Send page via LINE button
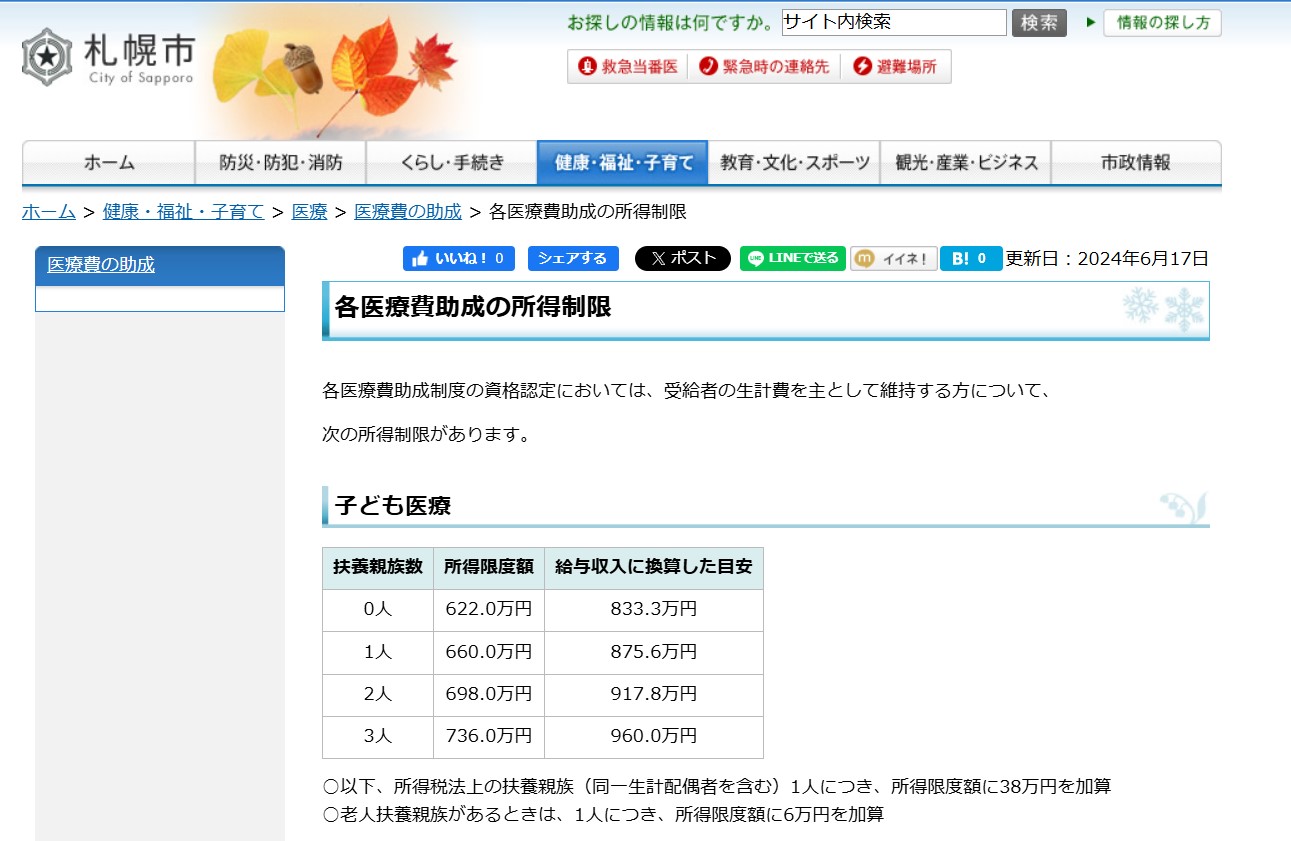 (x=793, y=258)
